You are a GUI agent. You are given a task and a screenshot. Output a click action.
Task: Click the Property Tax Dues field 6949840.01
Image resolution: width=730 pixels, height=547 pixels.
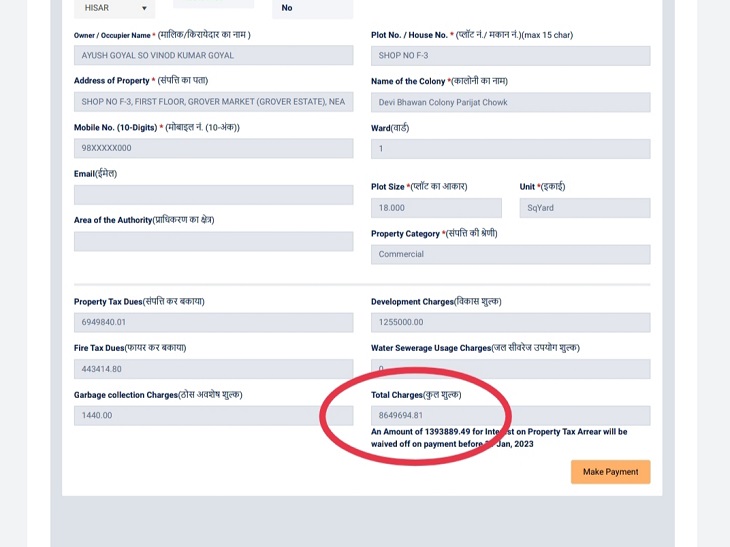[x=213, y=322]
